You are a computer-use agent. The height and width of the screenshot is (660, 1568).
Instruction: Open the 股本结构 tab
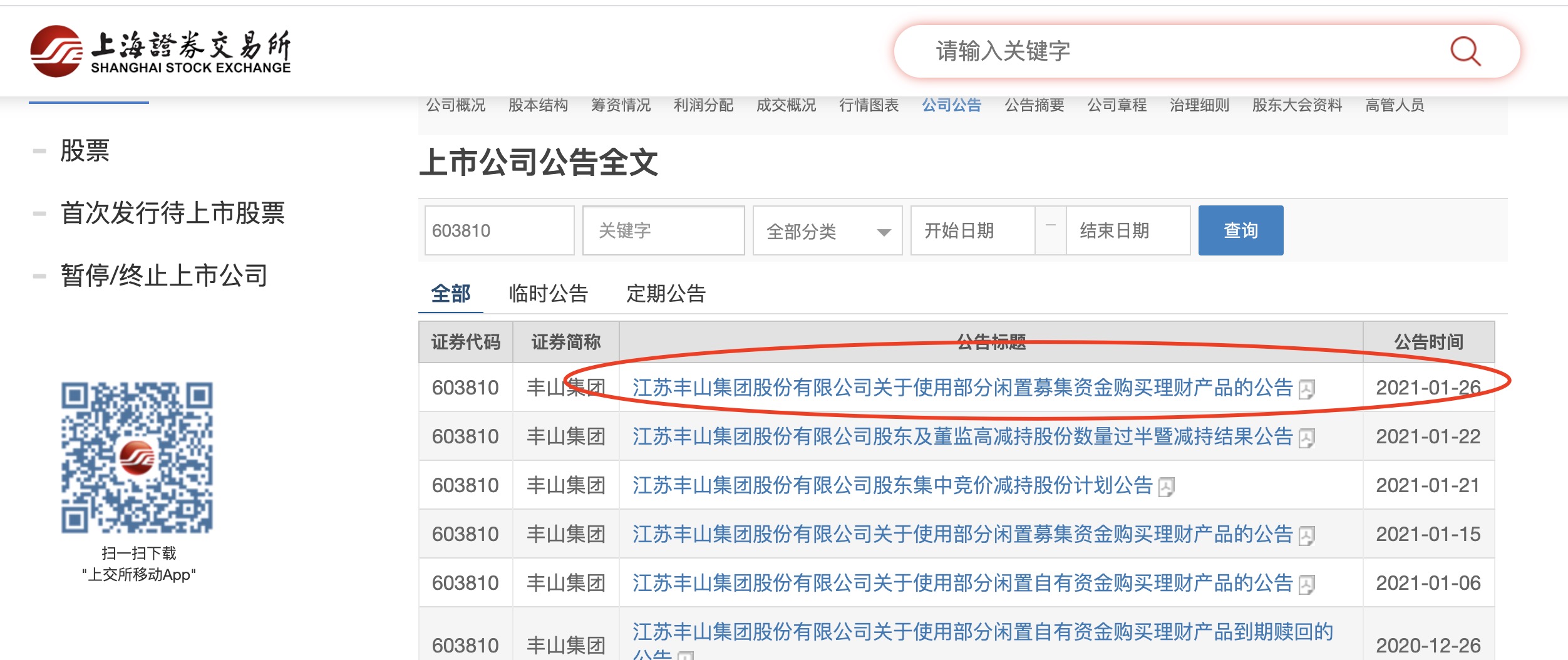[539, 105]
